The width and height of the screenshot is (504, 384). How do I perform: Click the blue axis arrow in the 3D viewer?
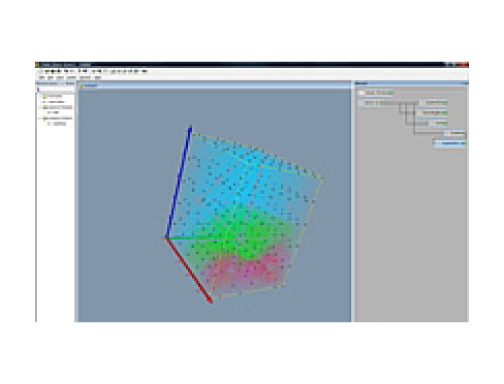pos(179,182)
